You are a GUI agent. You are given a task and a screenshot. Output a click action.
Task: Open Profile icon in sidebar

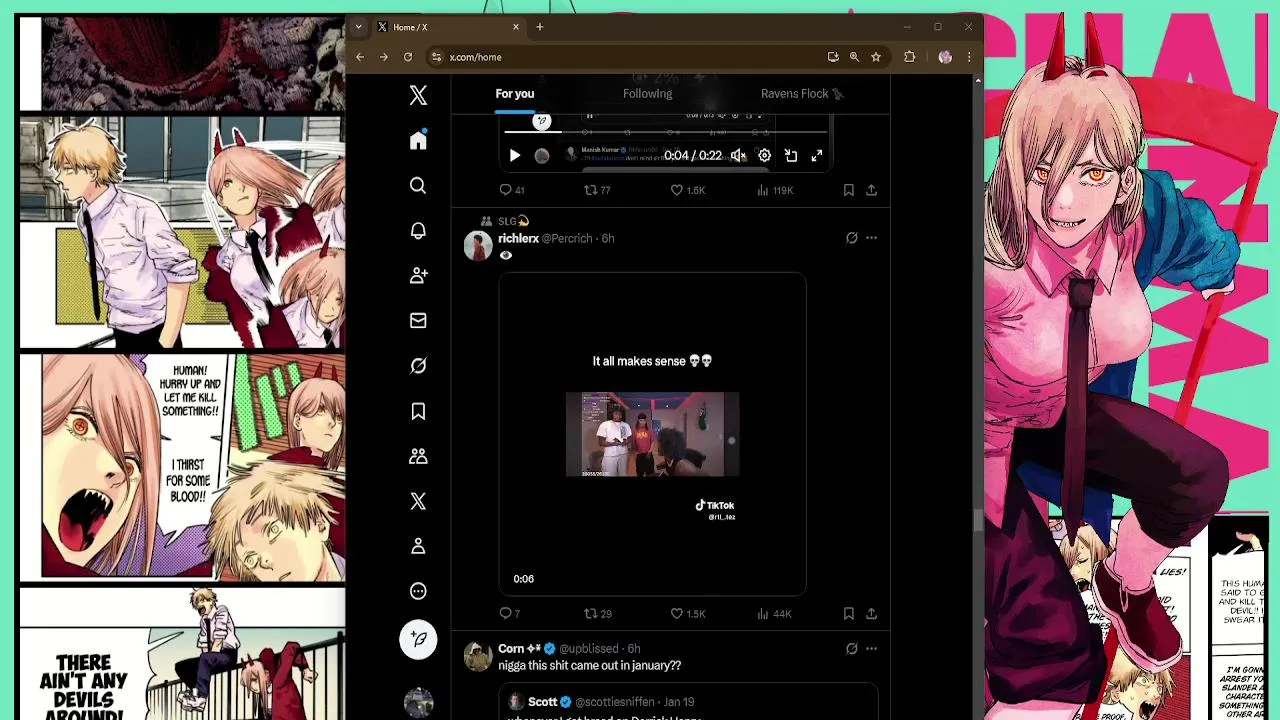[418, 546]
